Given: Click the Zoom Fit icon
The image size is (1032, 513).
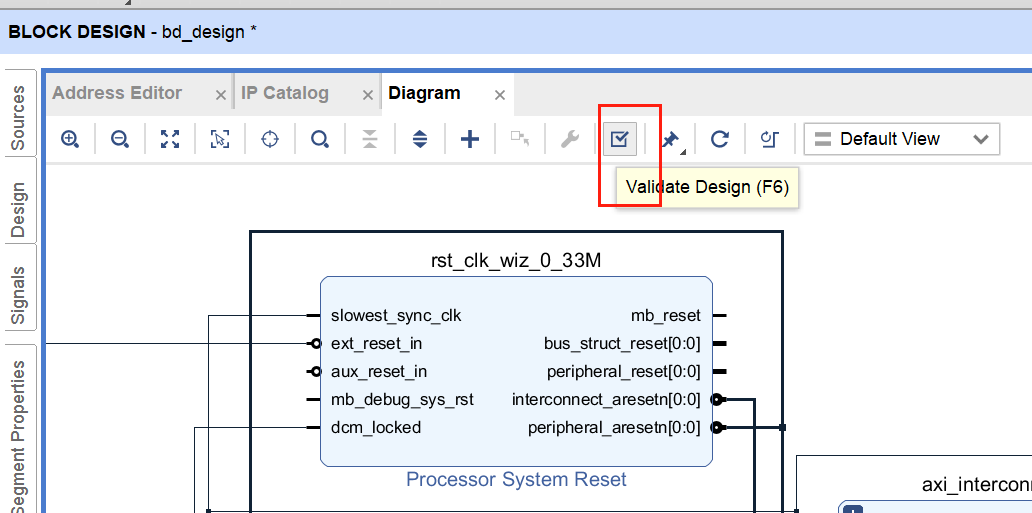Looking at the screenshot, I should [x=170, y=139].
